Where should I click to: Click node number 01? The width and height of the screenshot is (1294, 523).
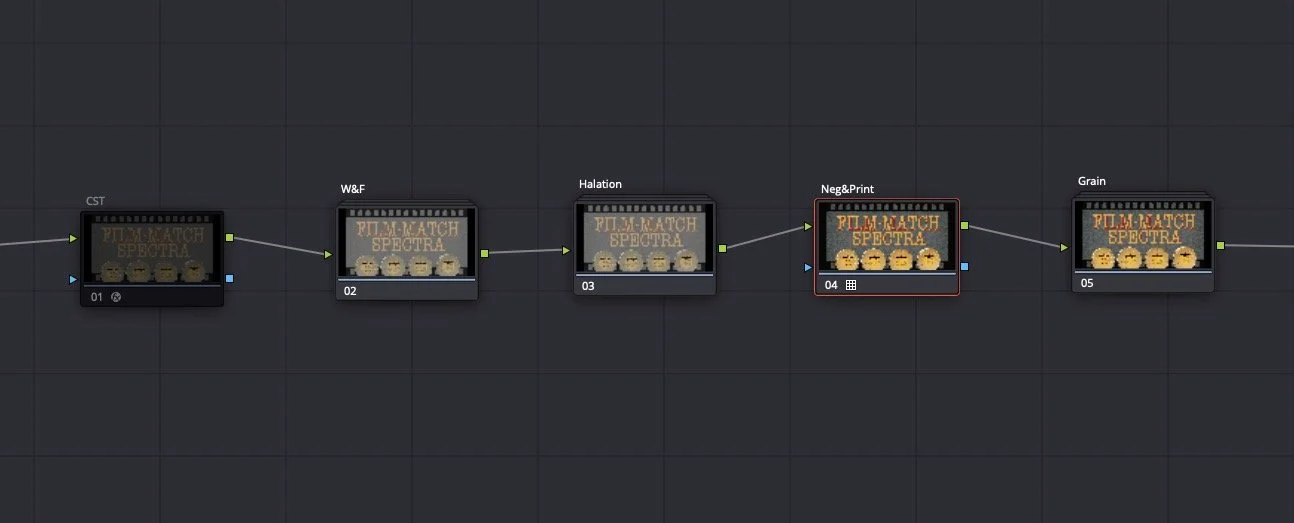tap(97, 297)
